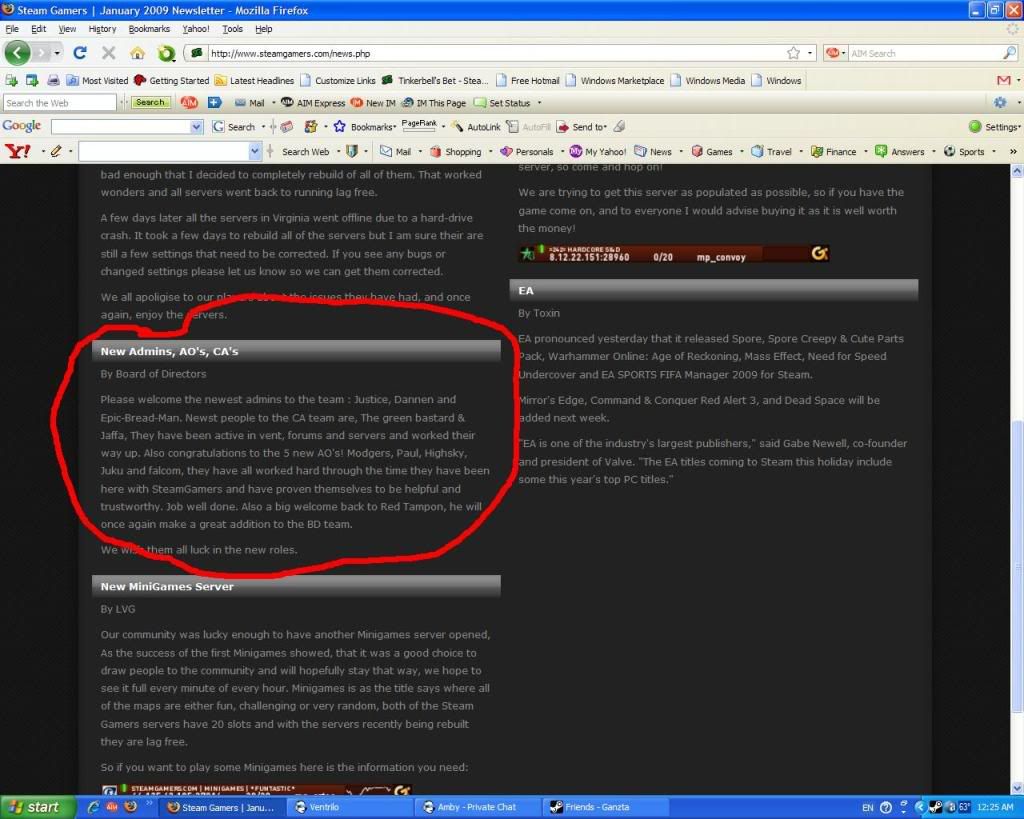Screen dimensions: 1024x819
Task: Open the View menu
Action: click(67, 29)
